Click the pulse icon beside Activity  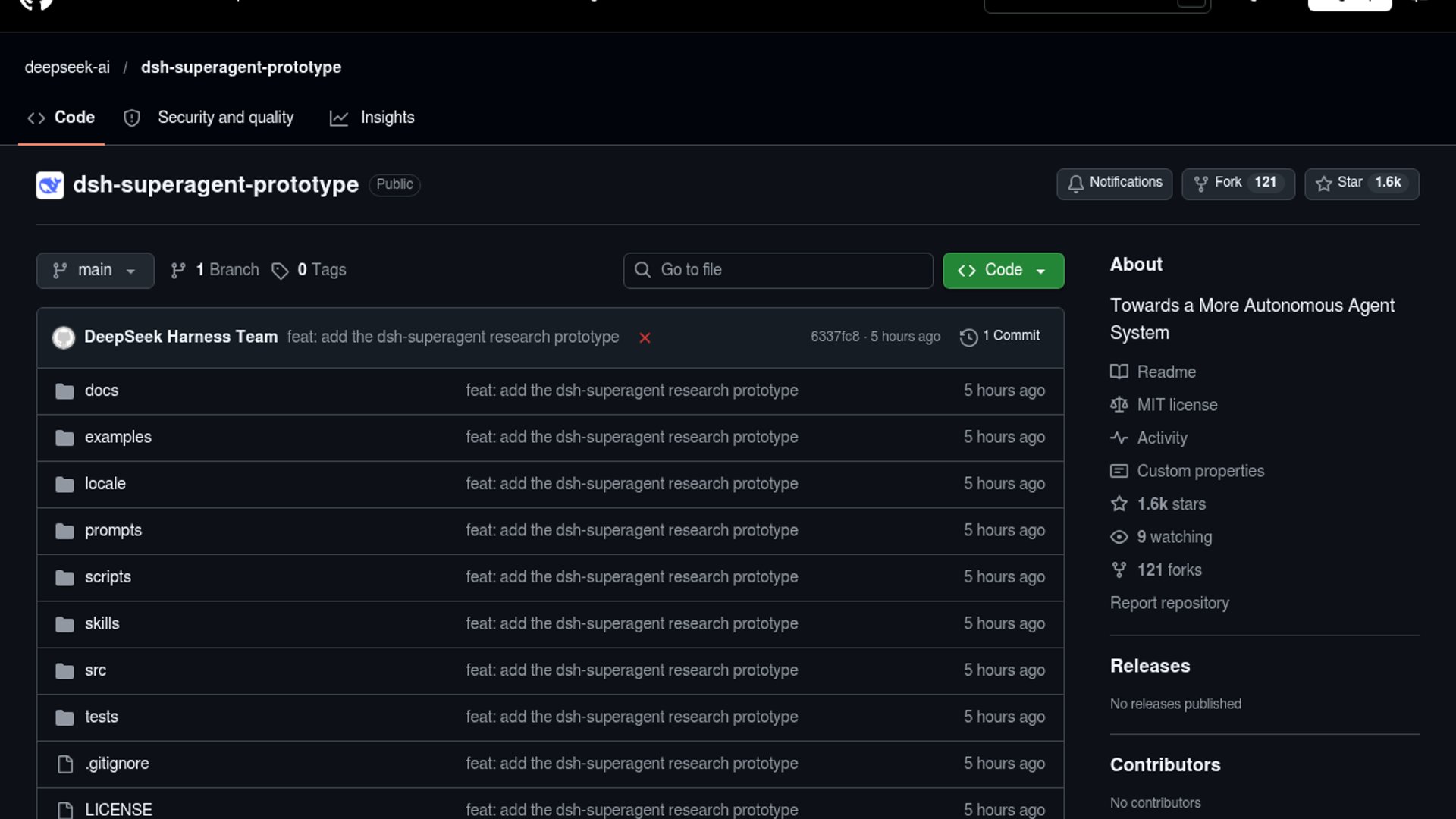(x=1119, y=438)
